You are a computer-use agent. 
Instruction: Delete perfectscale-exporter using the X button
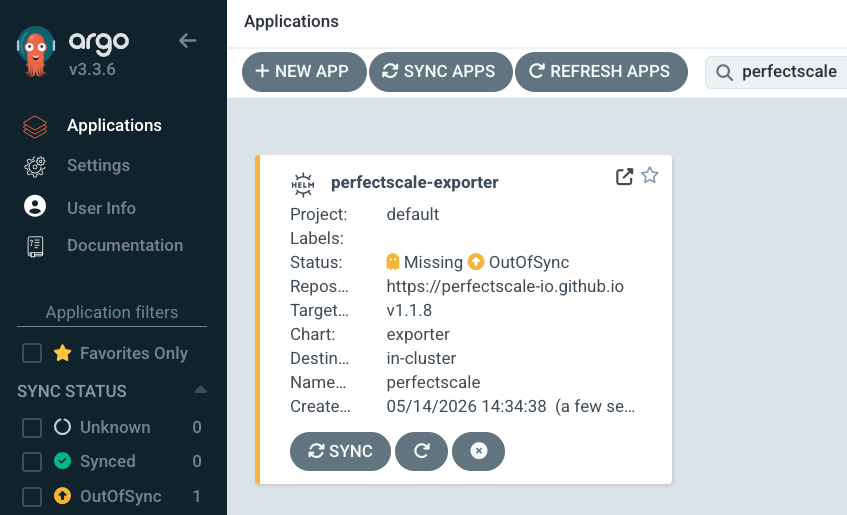point(479,451)
